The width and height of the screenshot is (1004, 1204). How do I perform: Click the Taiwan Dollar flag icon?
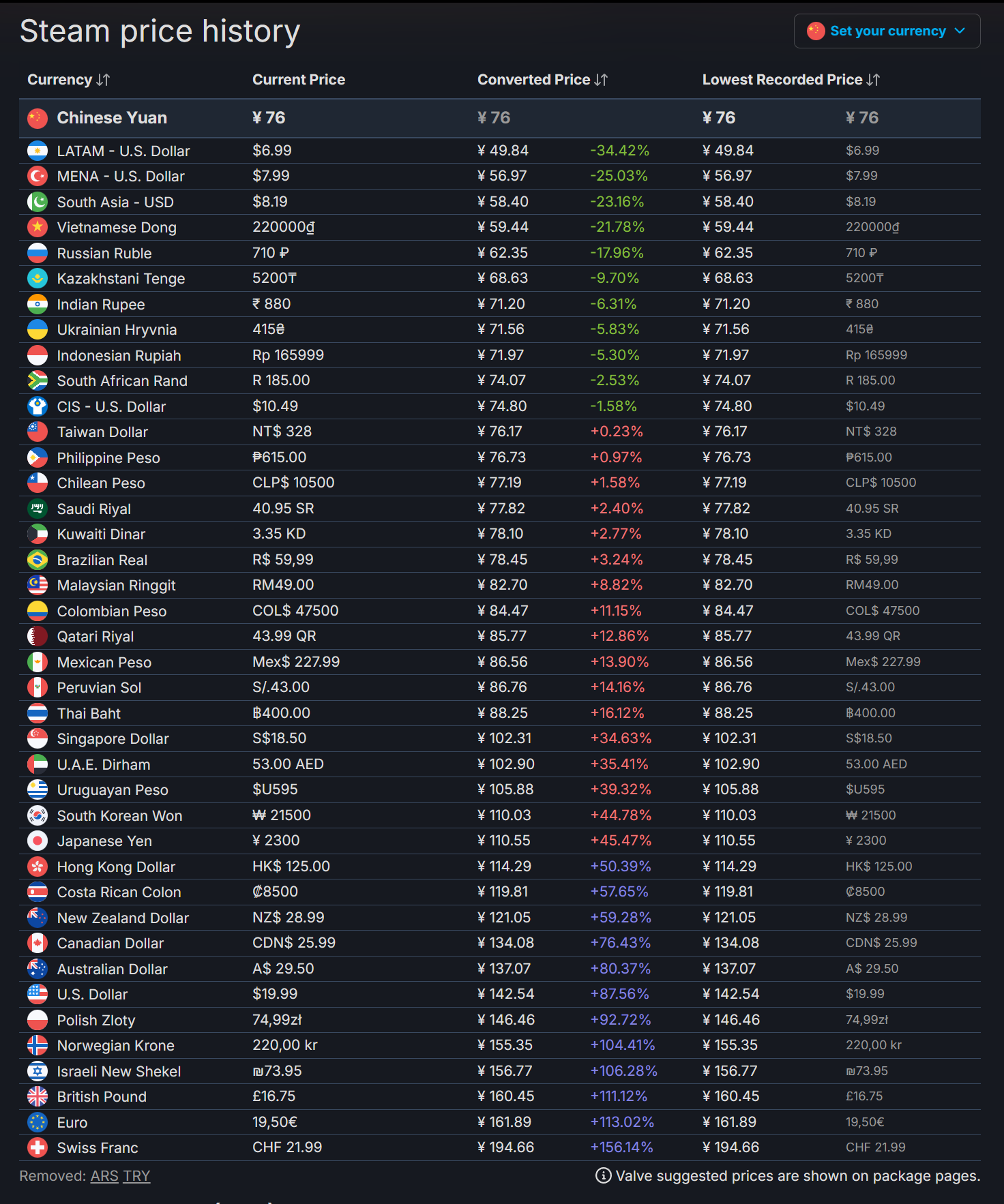pos(38,432)
